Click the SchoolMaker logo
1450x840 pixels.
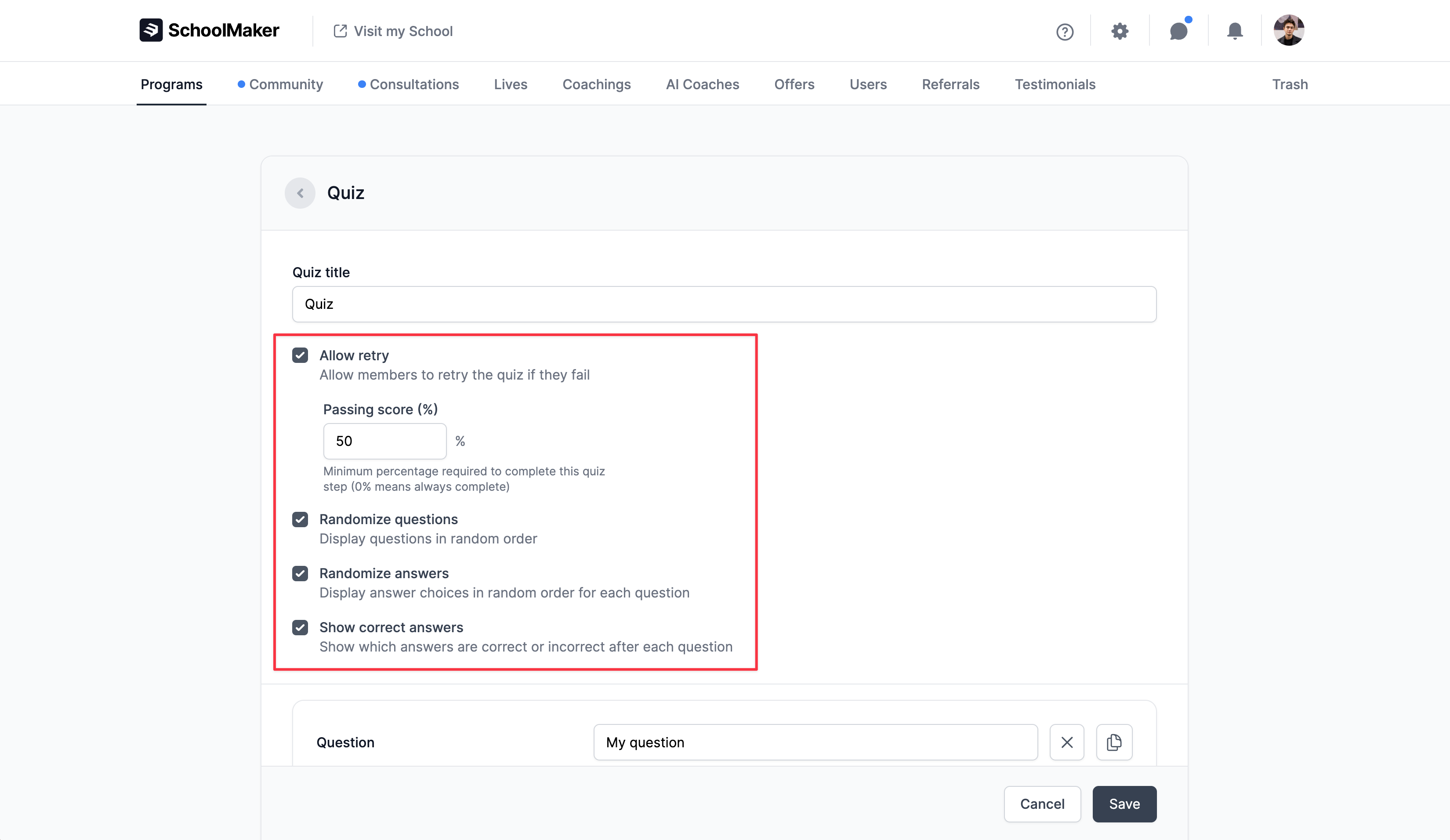[209, 30]
